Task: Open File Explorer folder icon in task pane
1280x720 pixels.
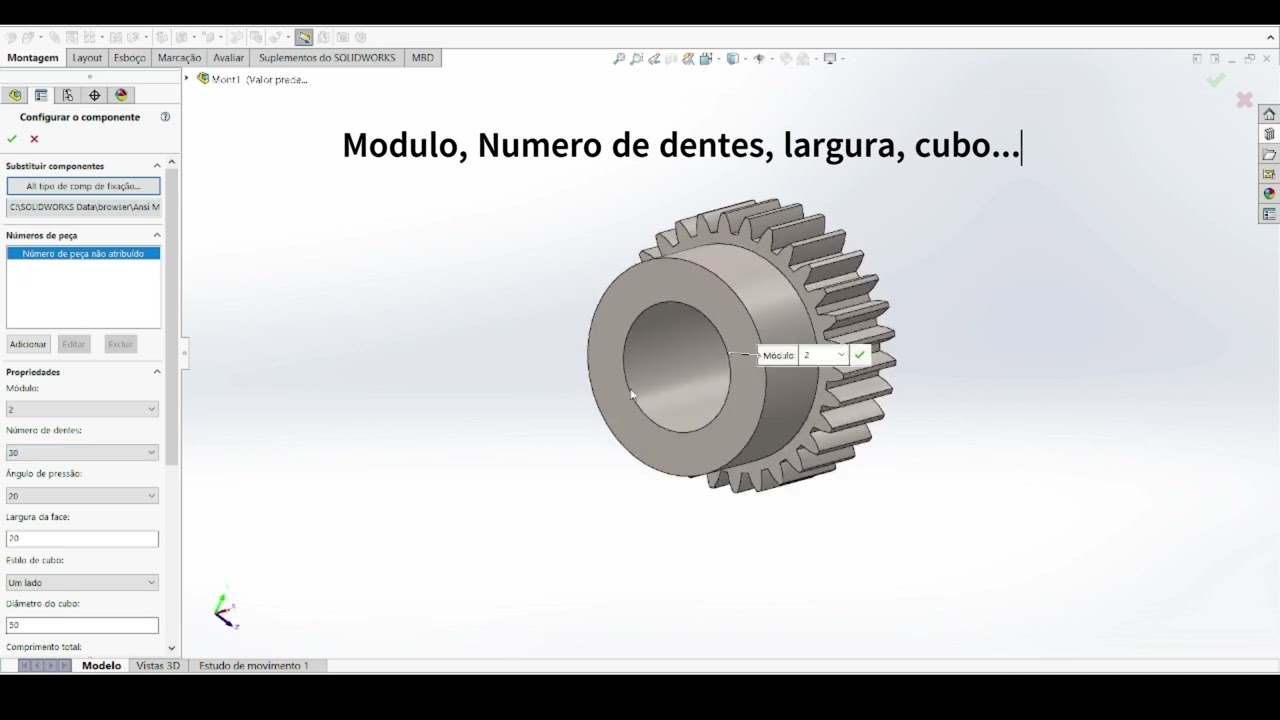Action: click(x=1269, y=154)
